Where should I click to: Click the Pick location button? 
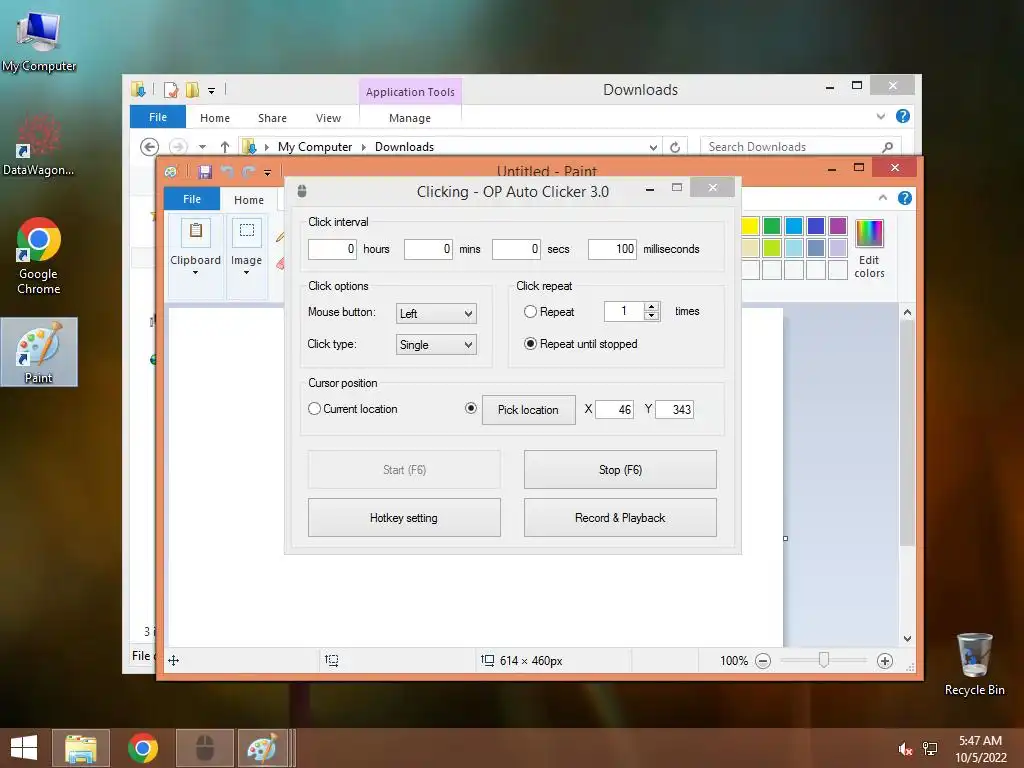tap(528, 409)
